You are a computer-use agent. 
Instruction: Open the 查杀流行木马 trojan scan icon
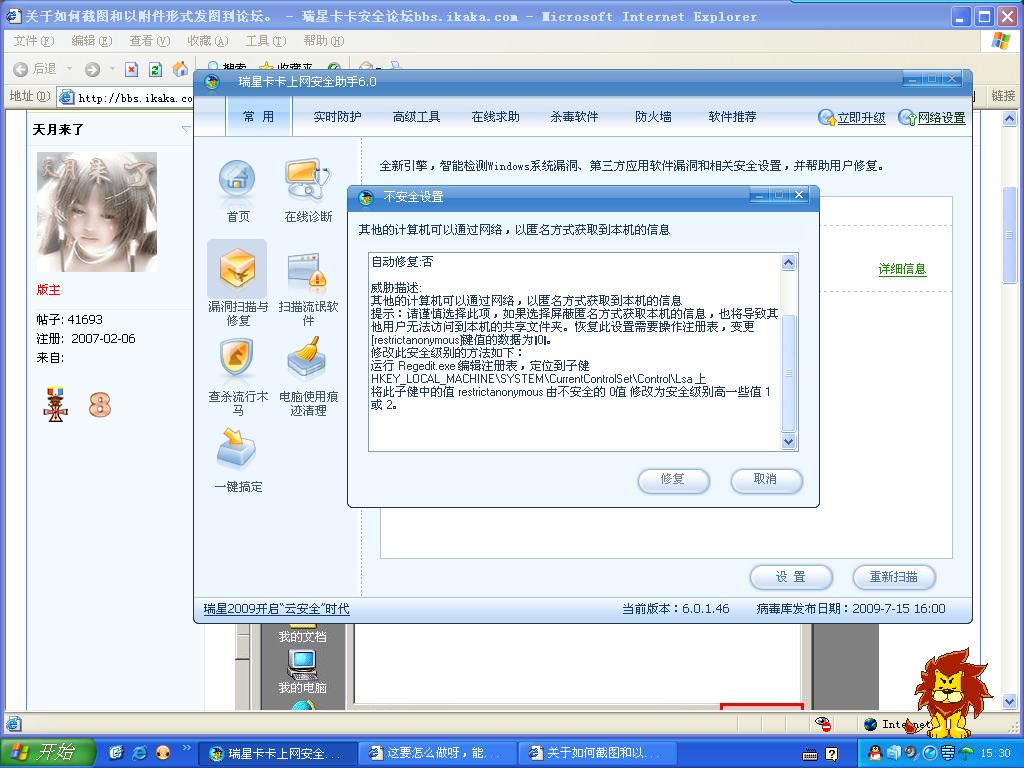tap(237, 358)
